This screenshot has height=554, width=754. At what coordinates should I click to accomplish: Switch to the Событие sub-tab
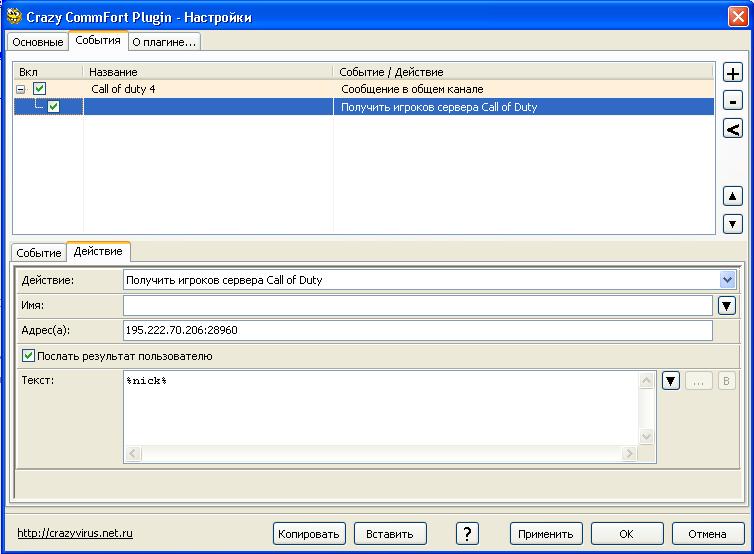39,253
